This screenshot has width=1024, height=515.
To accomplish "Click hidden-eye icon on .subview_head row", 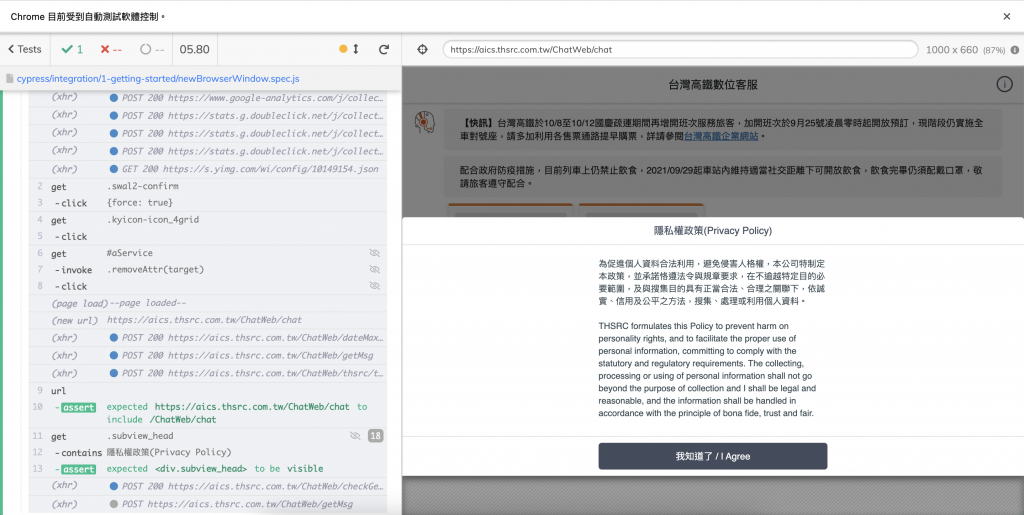I will (x=355, y=435).
